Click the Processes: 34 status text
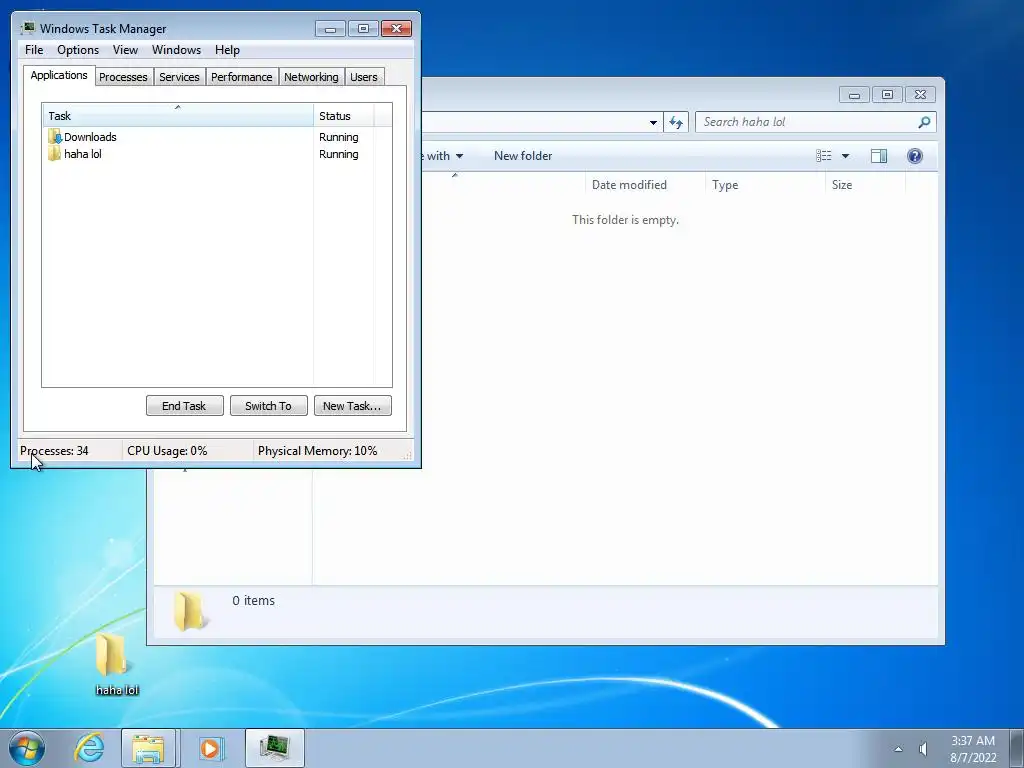 click(x=54, y=451)
